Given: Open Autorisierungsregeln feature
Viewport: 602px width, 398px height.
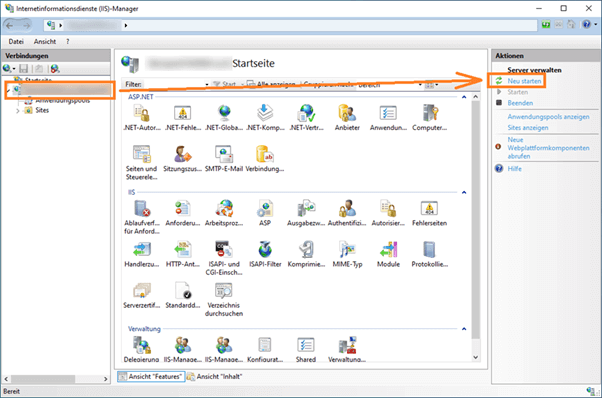Looking at the screenshot, I should click(388, 213).
